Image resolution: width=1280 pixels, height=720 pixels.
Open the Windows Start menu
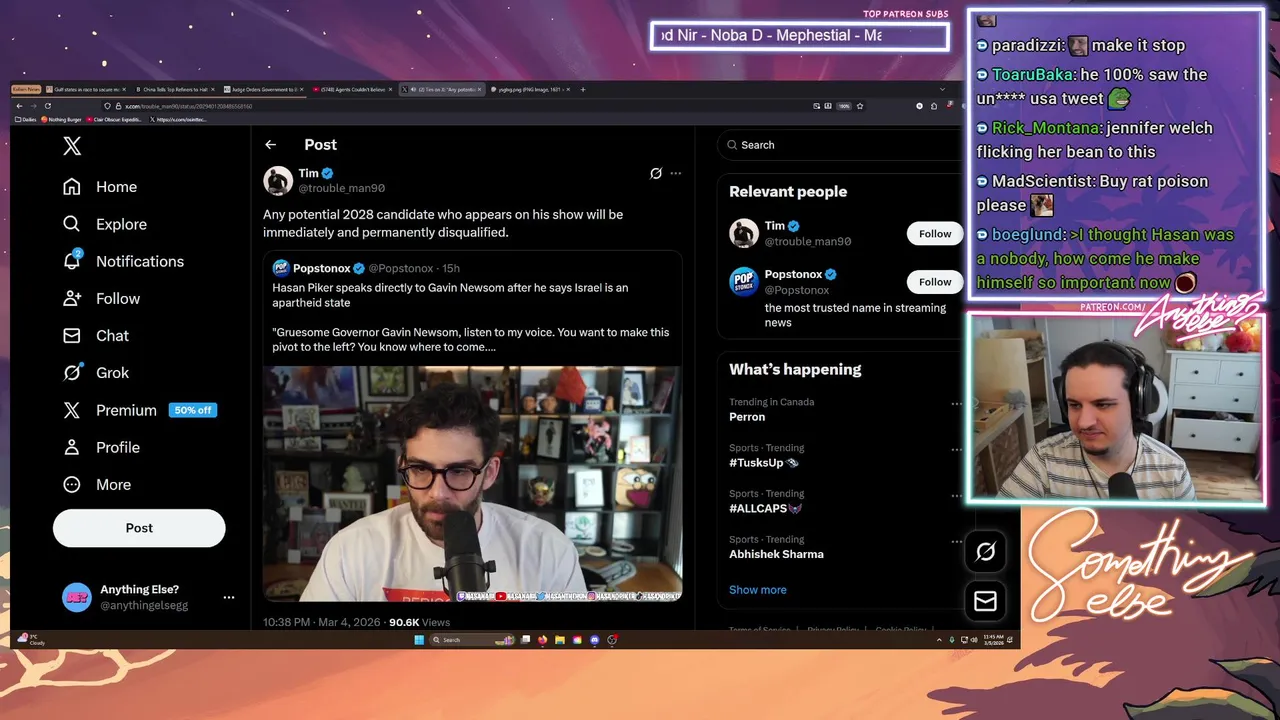click(419, 640)
